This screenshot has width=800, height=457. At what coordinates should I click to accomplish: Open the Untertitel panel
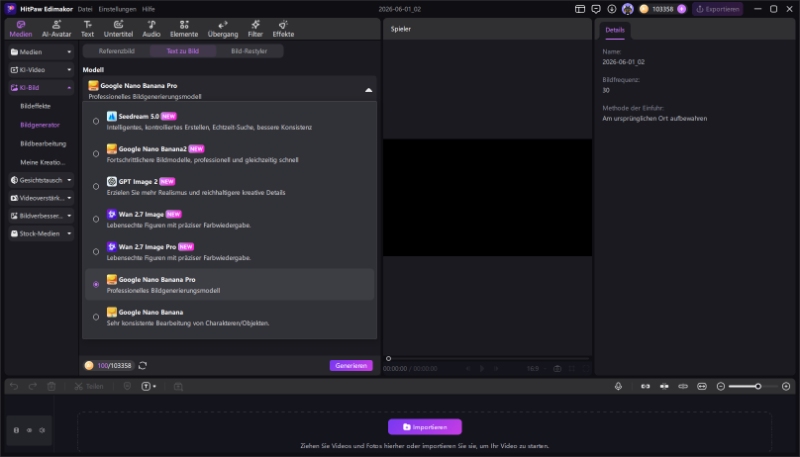point(118,29)
